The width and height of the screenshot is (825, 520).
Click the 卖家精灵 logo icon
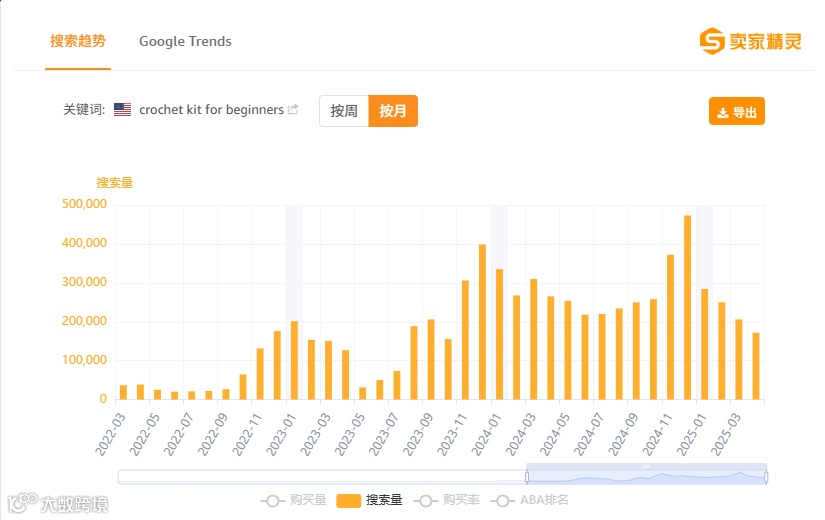(712, 42)
